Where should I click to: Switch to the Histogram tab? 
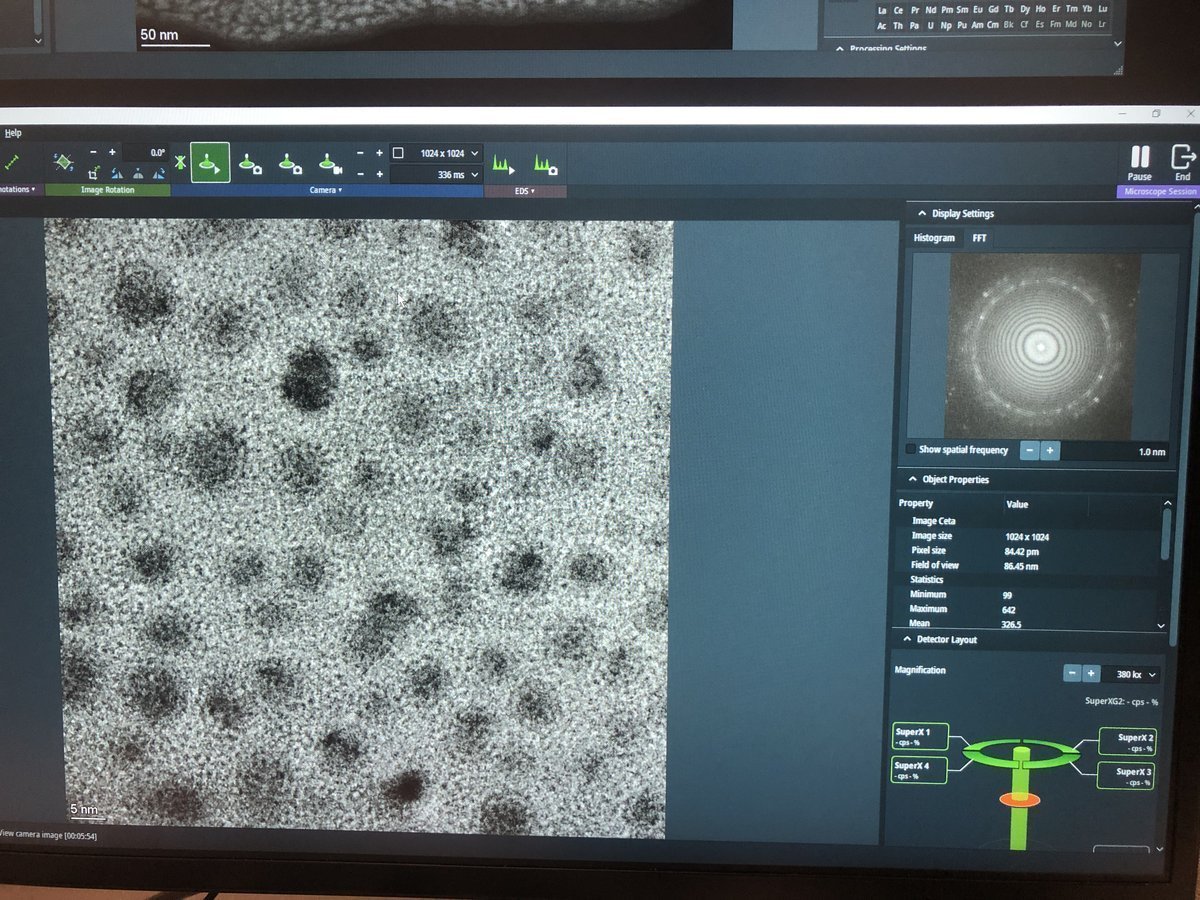pyautogui.click(x=933, y=238)
